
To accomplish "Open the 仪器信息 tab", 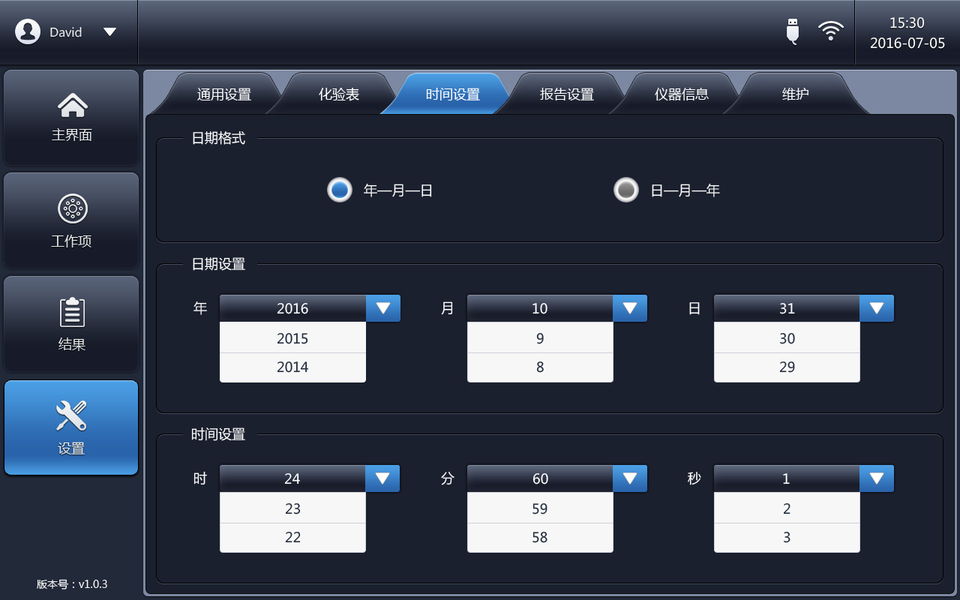I will coord(681,94).
